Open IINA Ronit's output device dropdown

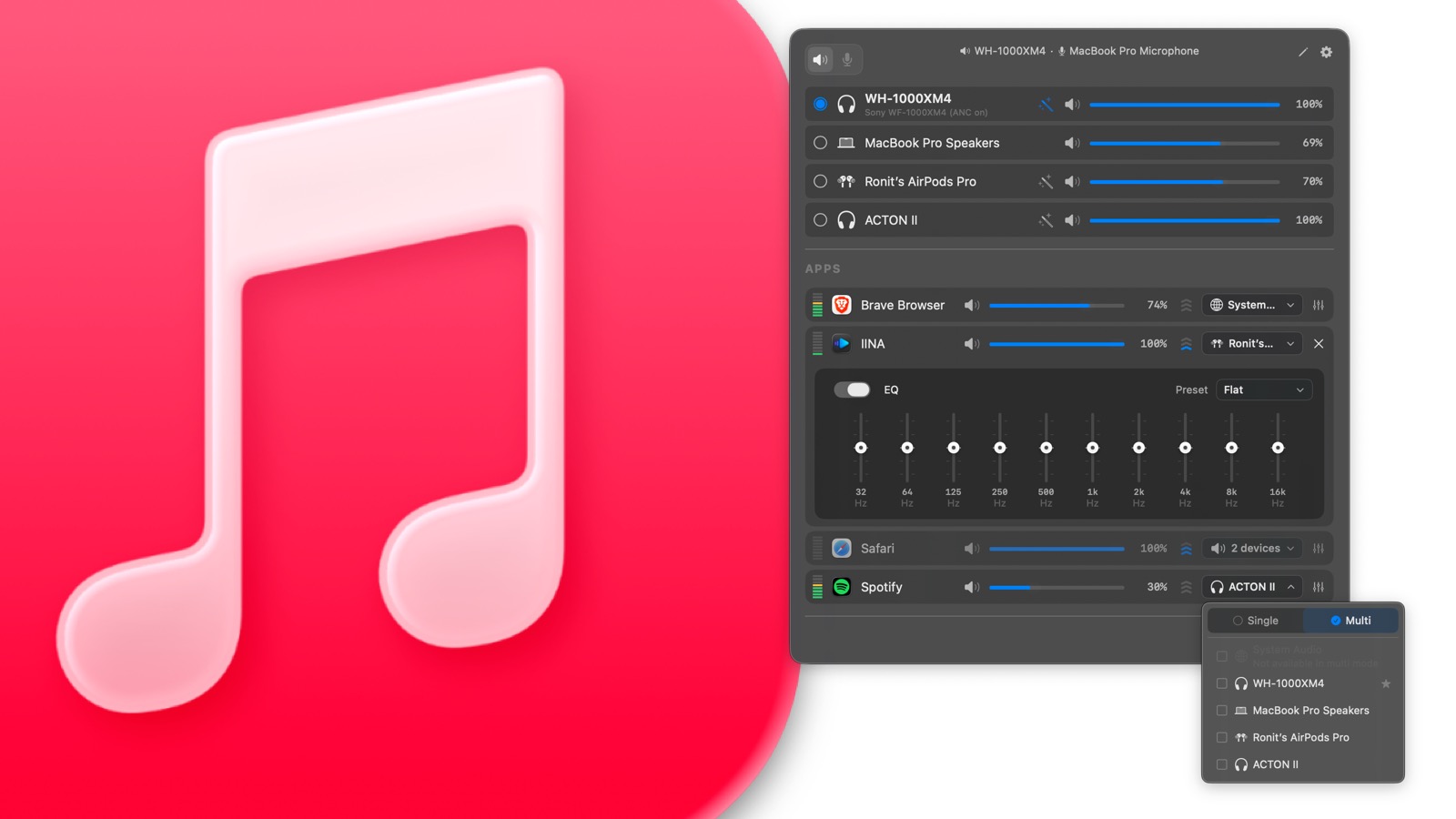pos(1252,344)
